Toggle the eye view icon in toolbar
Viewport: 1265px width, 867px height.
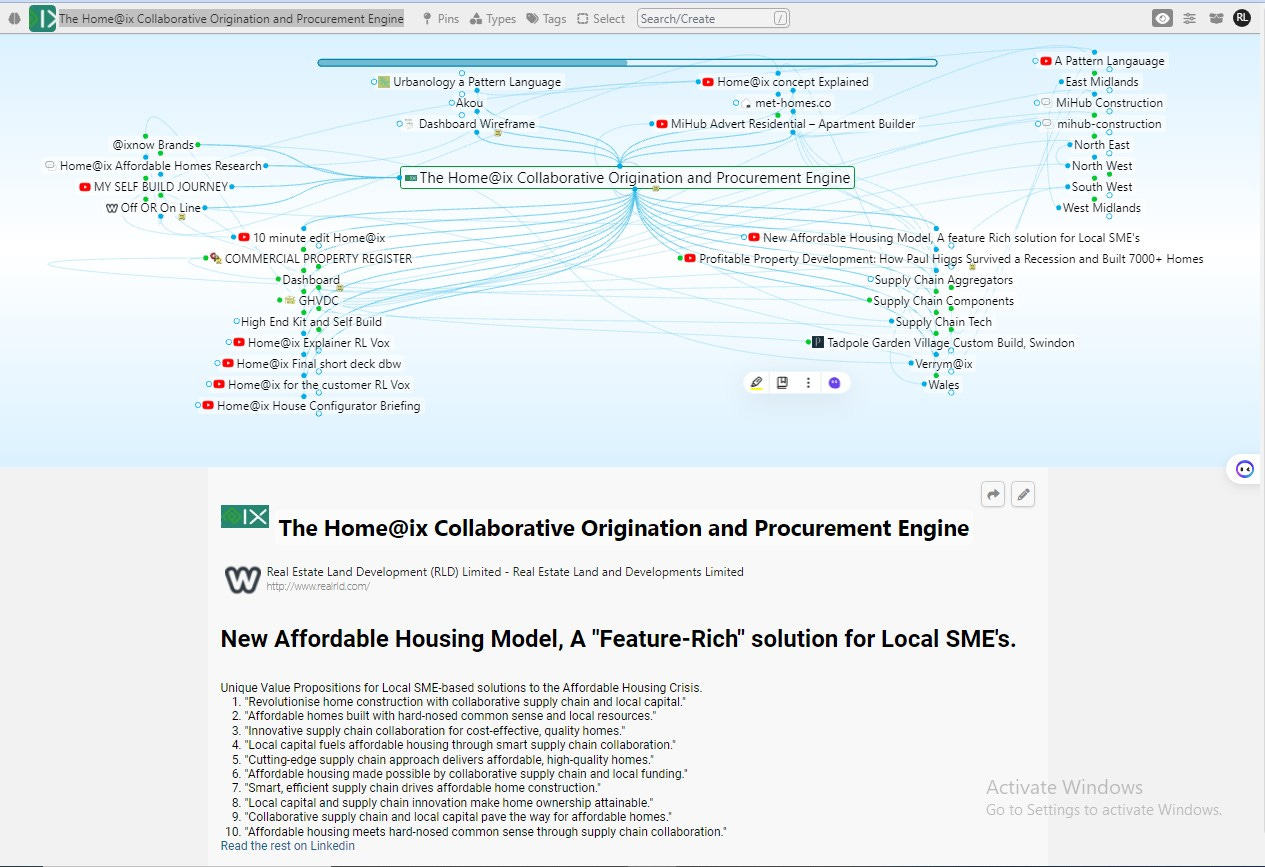[1162, 18]
